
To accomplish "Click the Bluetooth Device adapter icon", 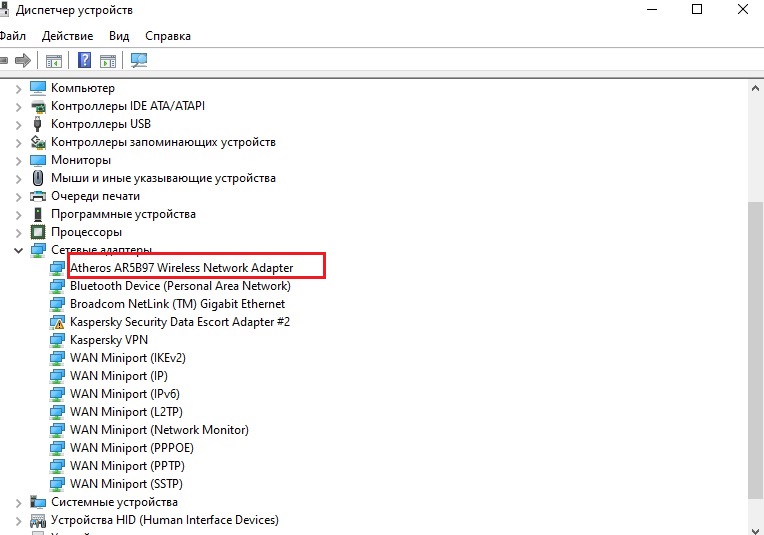I will click(x=57, y=286).
